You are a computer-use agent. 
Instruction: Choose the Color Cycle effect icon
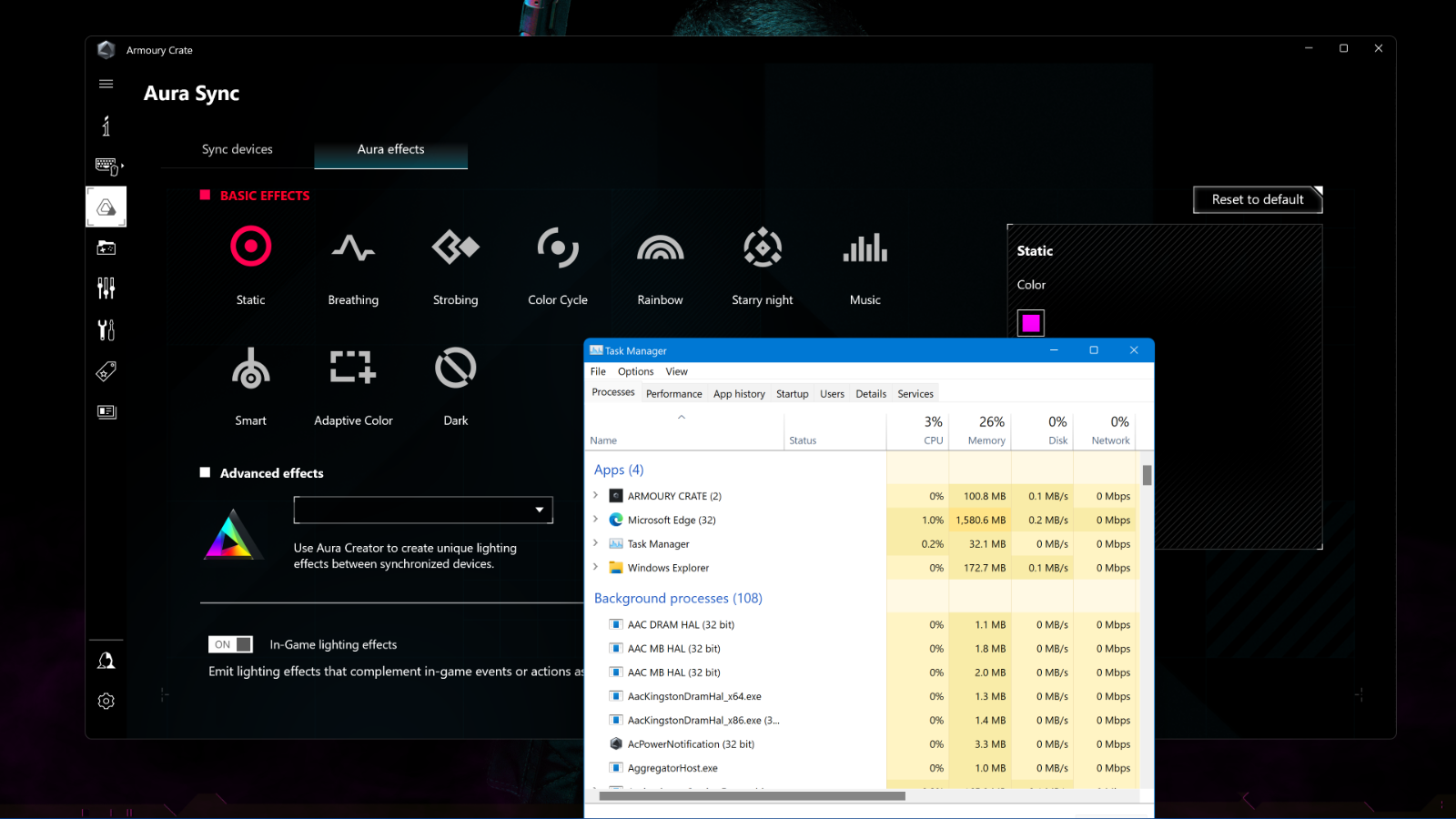coord(558,247)
